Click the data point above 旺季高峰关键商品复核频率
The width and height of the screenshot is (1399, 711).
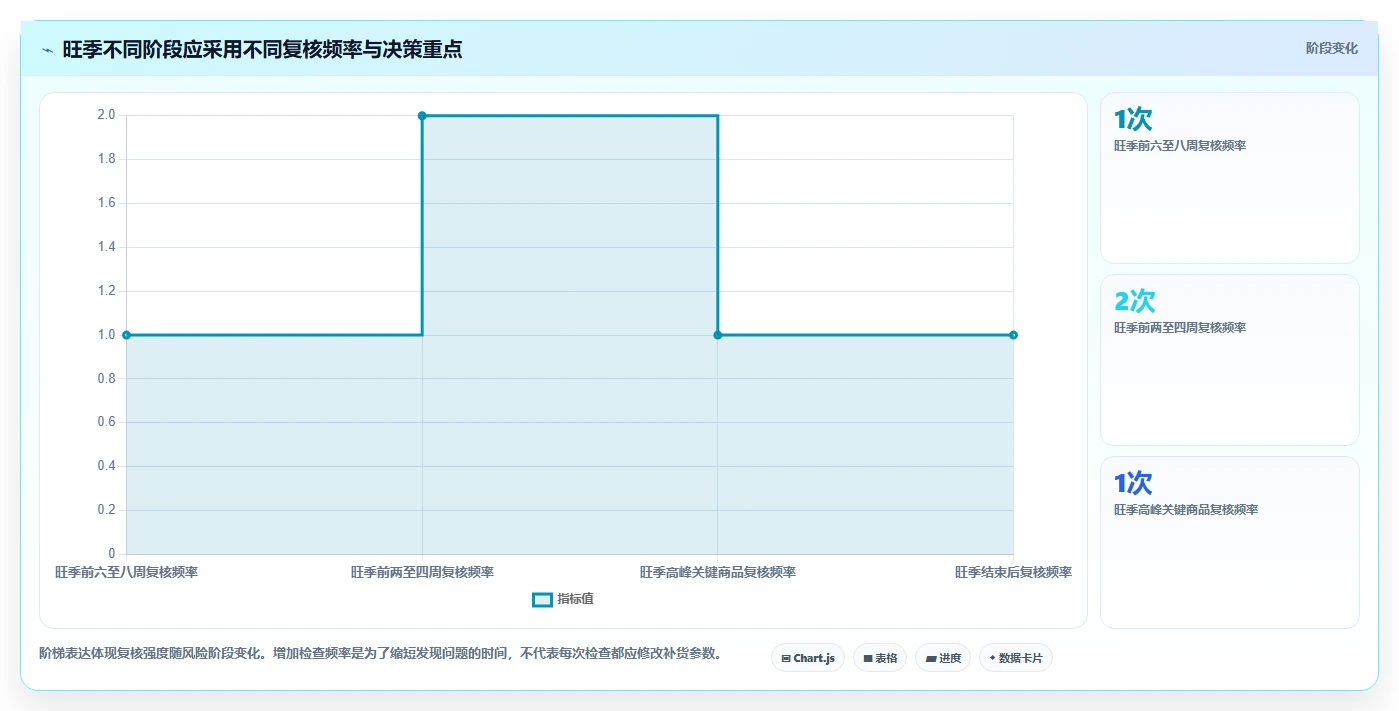(x=718, y=335)
